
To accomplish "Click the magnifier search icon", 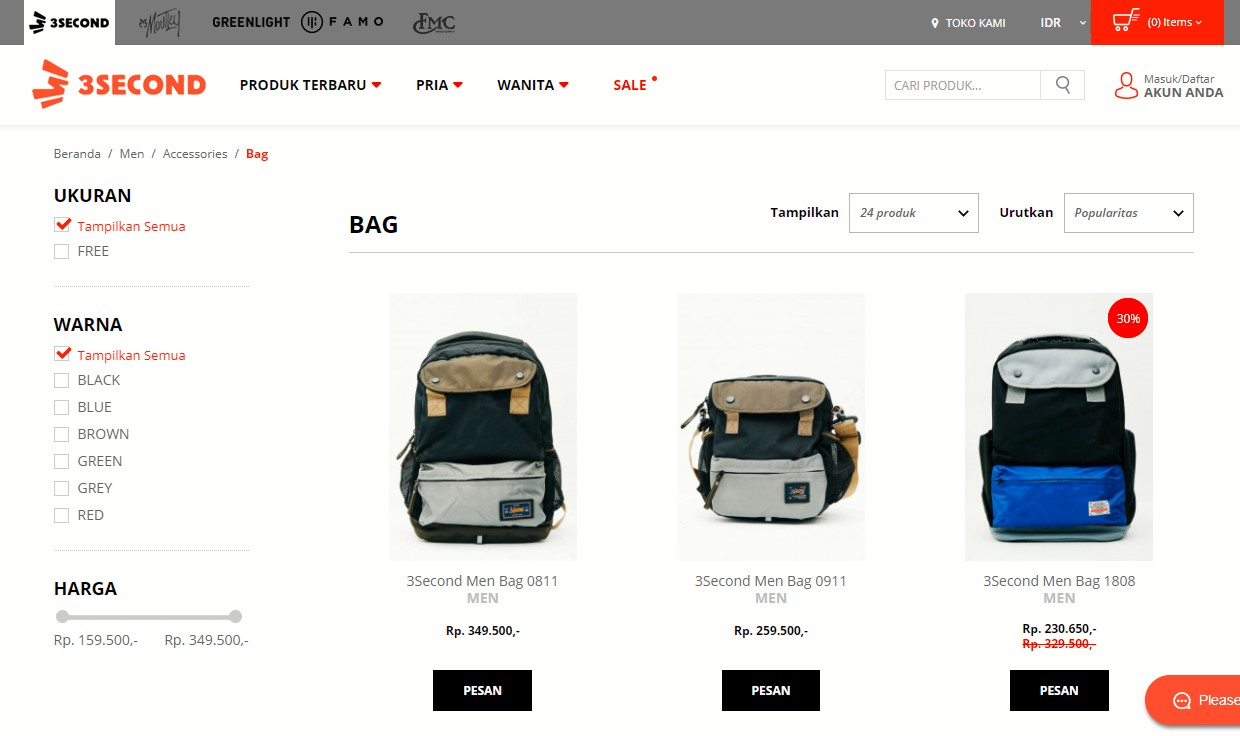I will [x=1063, y=85].
